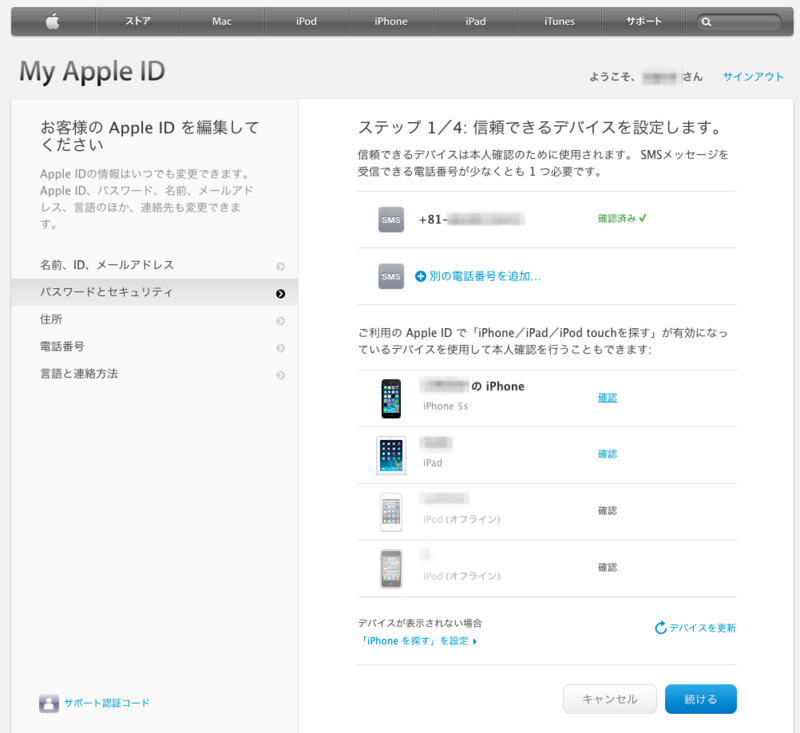Viewport: 800px width, 733px height.
Task: Open the iPhone navigation item
Action: 391,21
